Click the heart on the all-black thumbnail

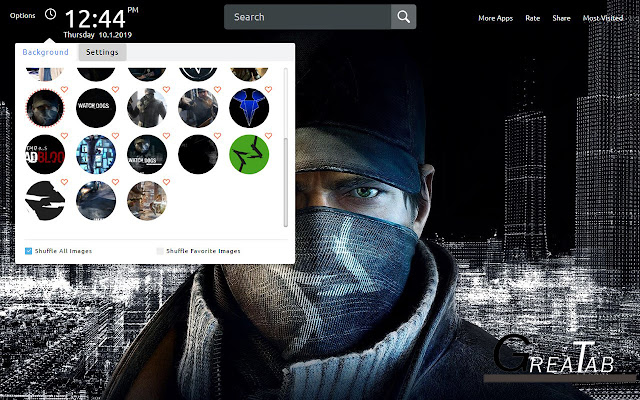(217, 136)
